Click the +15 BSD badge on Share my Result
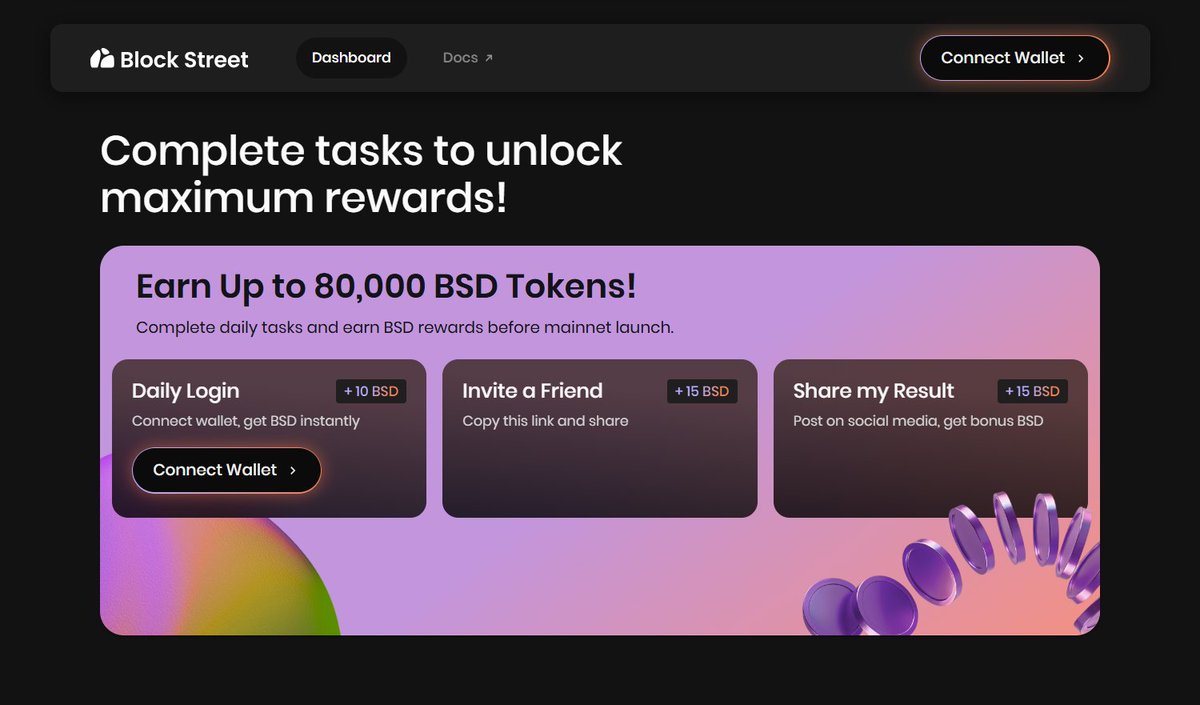This screenshot has height=705, width=1200. [x=1032, y=391]
